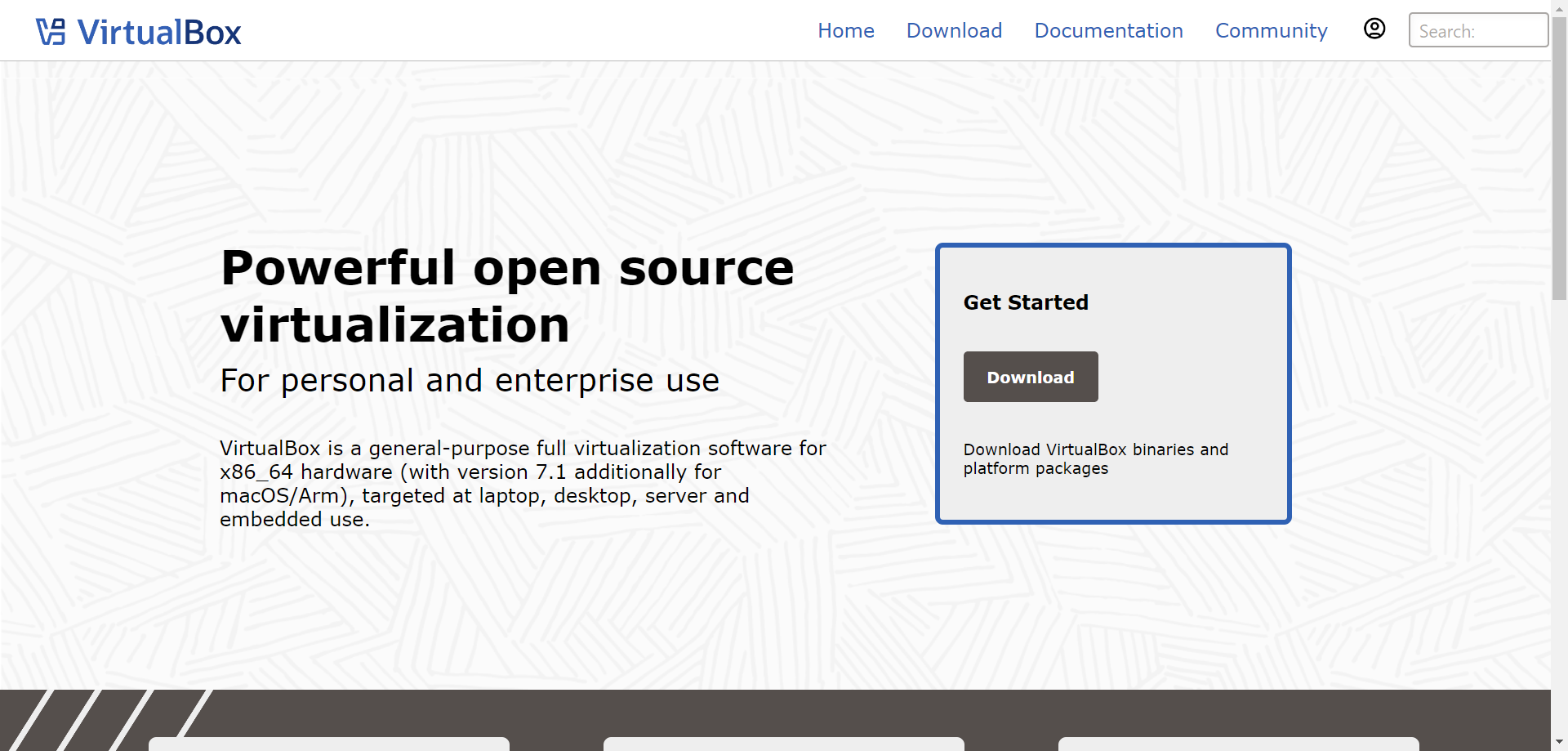Viewport: 1568px width, 751px height.
Task: Click the "Download VirtualBox binaries and platform packages" text
Action: (1095, 458)
